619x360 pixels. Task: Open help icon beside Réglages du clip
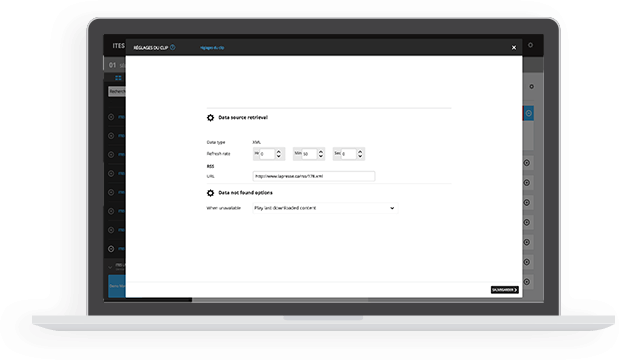point(173,47)
